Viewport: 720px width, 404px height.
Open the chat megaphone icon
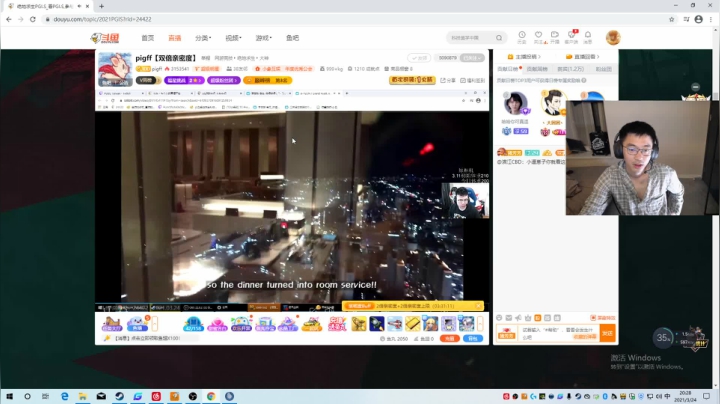518,318
